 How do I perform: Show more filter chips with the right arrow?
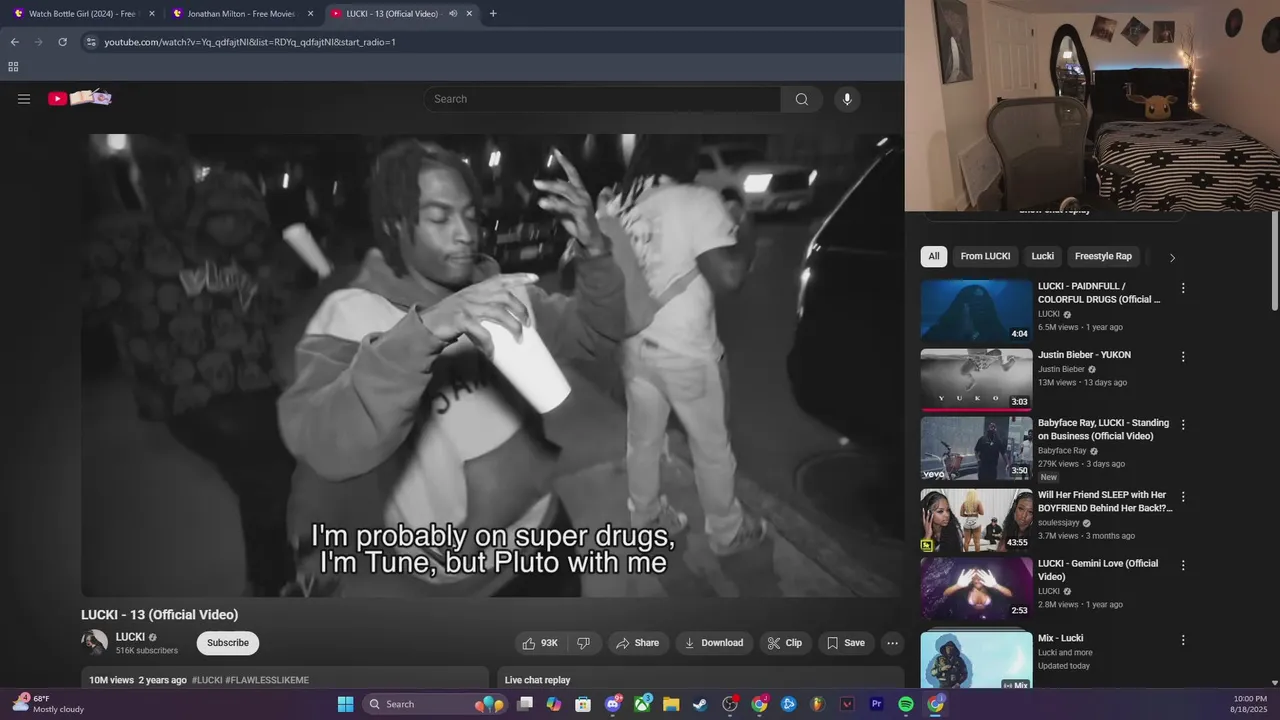point(1172,257)
